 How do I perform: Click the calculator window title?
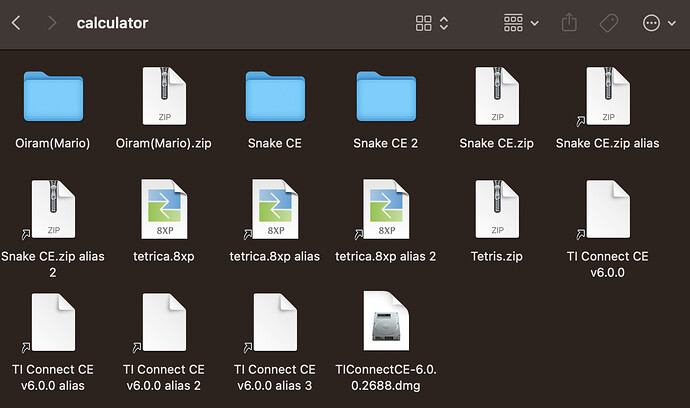pos(112,23)
